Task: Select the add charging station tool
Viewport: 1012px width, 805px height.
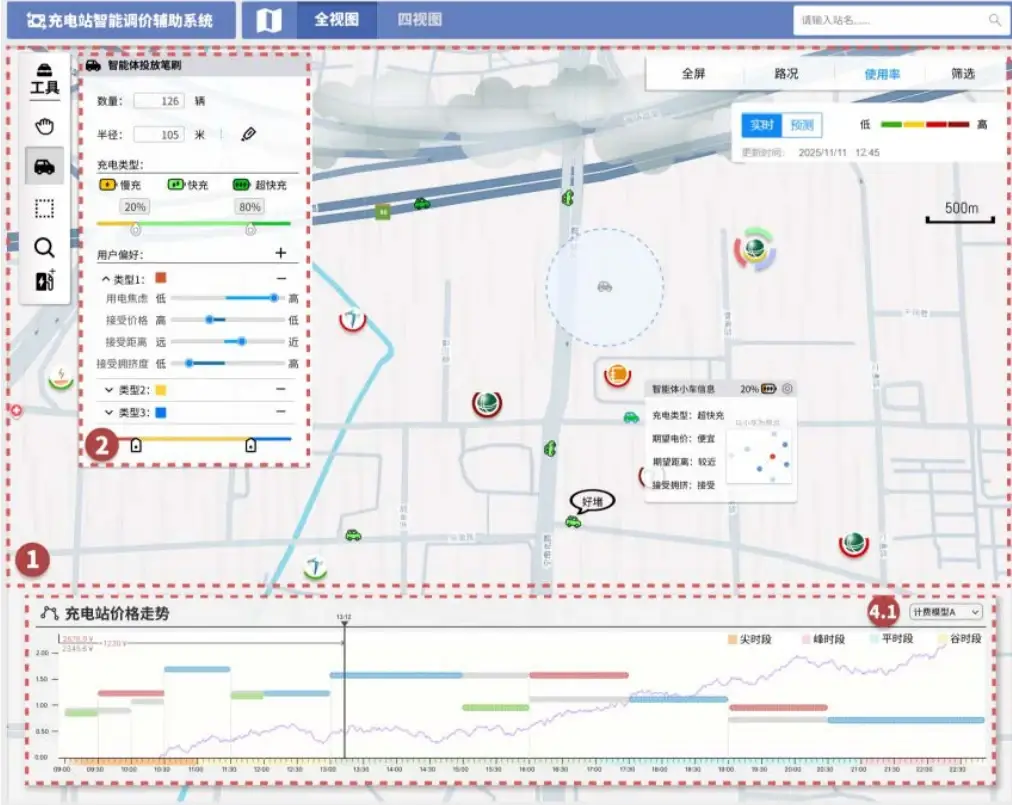Action: tap(45, 281)
